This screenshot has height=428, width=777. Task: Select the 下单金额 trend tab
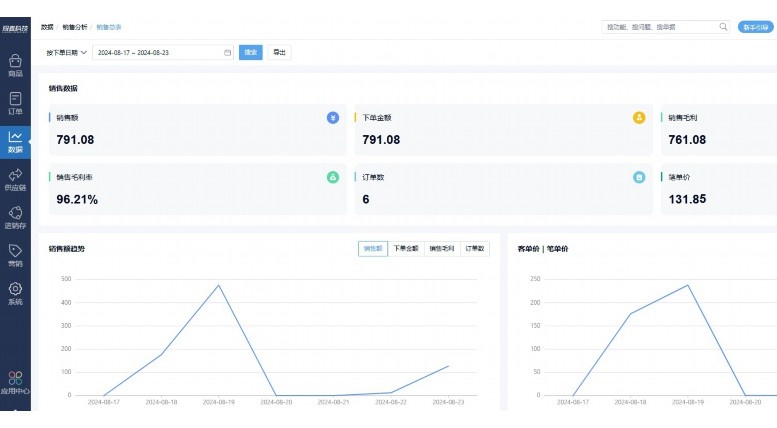click(x=406, y=249)
